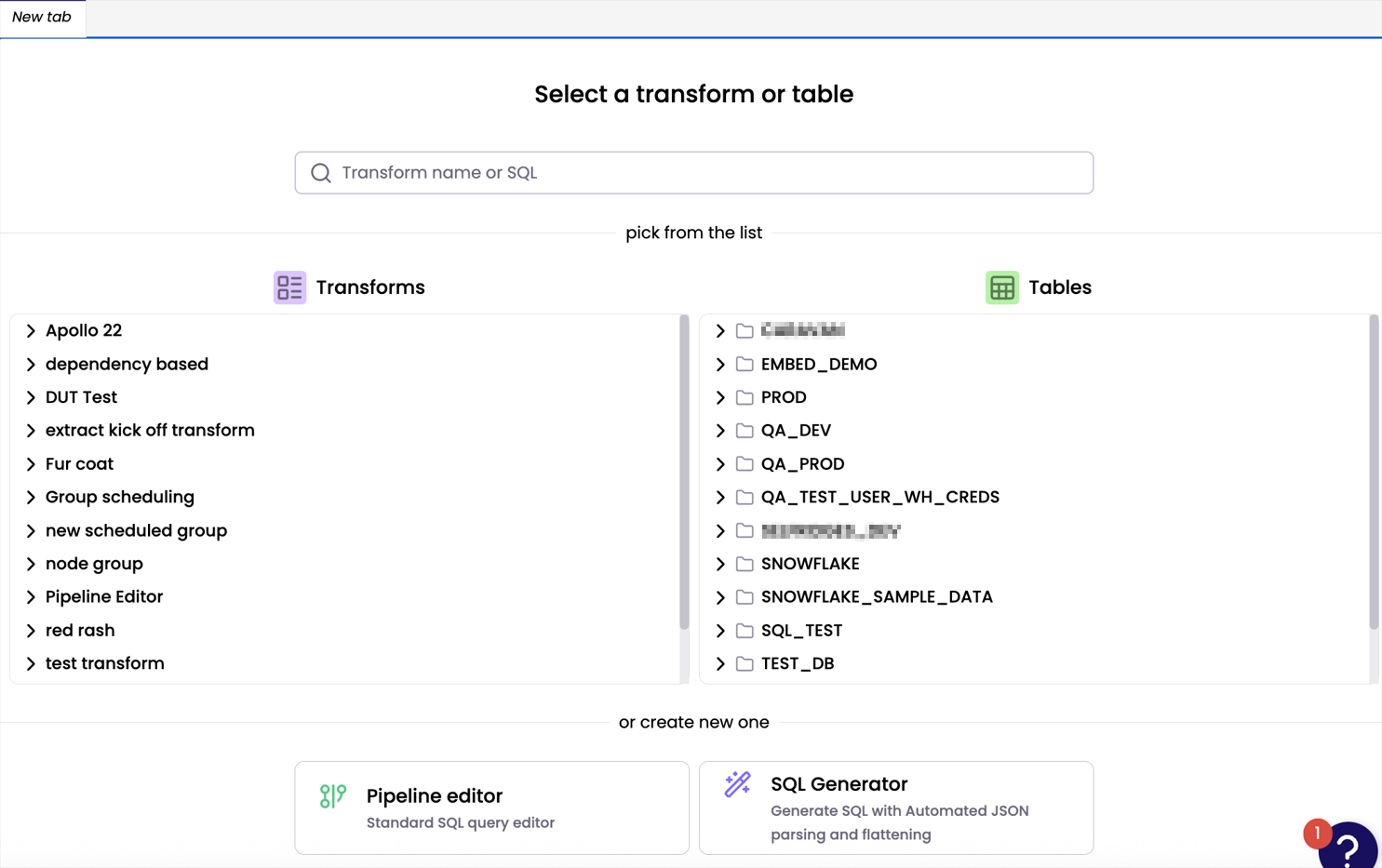Open the help question mark bubble
The width and height of the screenshot is (1382, 868).
(1348, 845)
